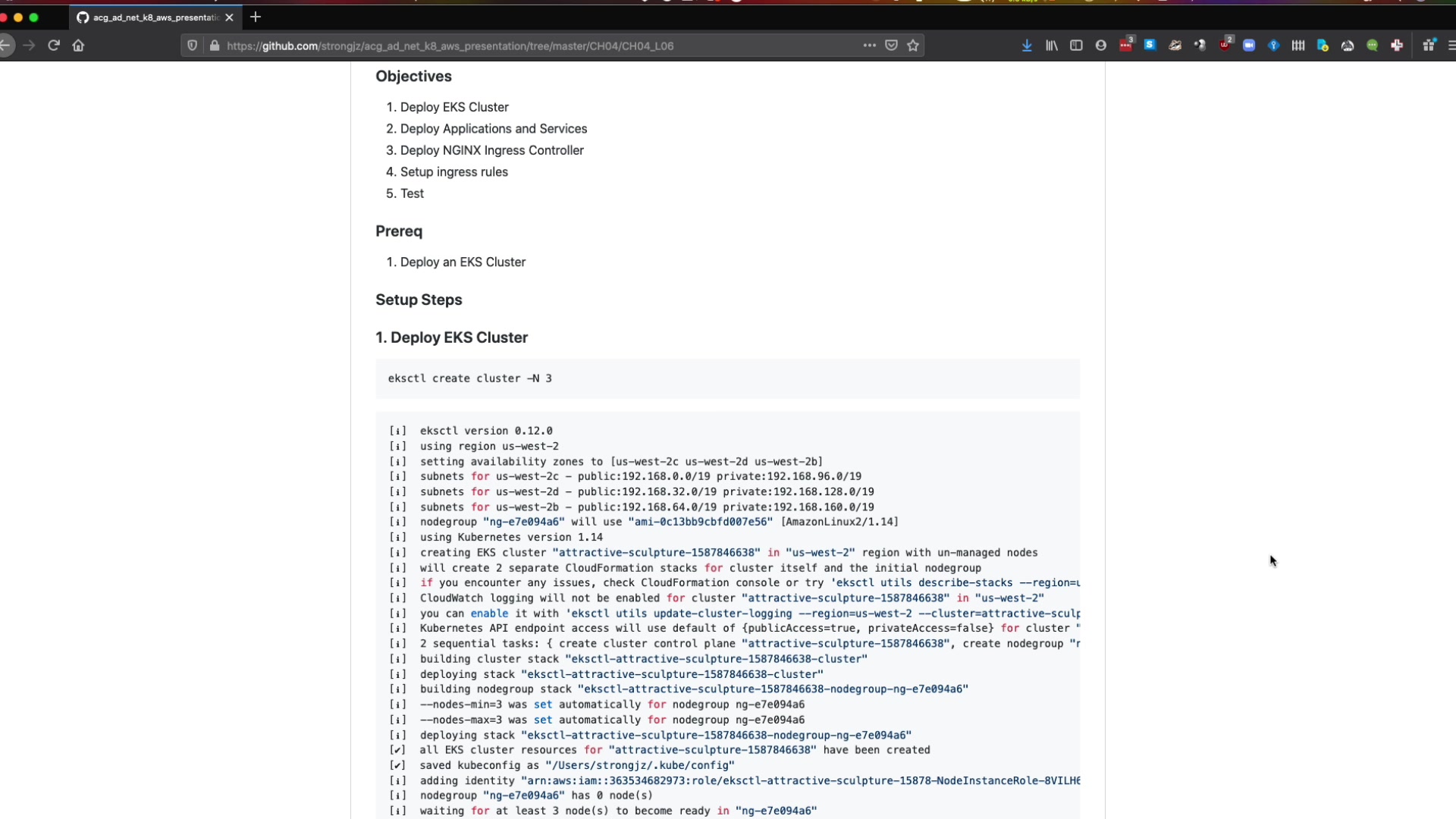Click the eksctl create cluster code block
Viewport: 1456px width, 819px height.
[726, 378]
